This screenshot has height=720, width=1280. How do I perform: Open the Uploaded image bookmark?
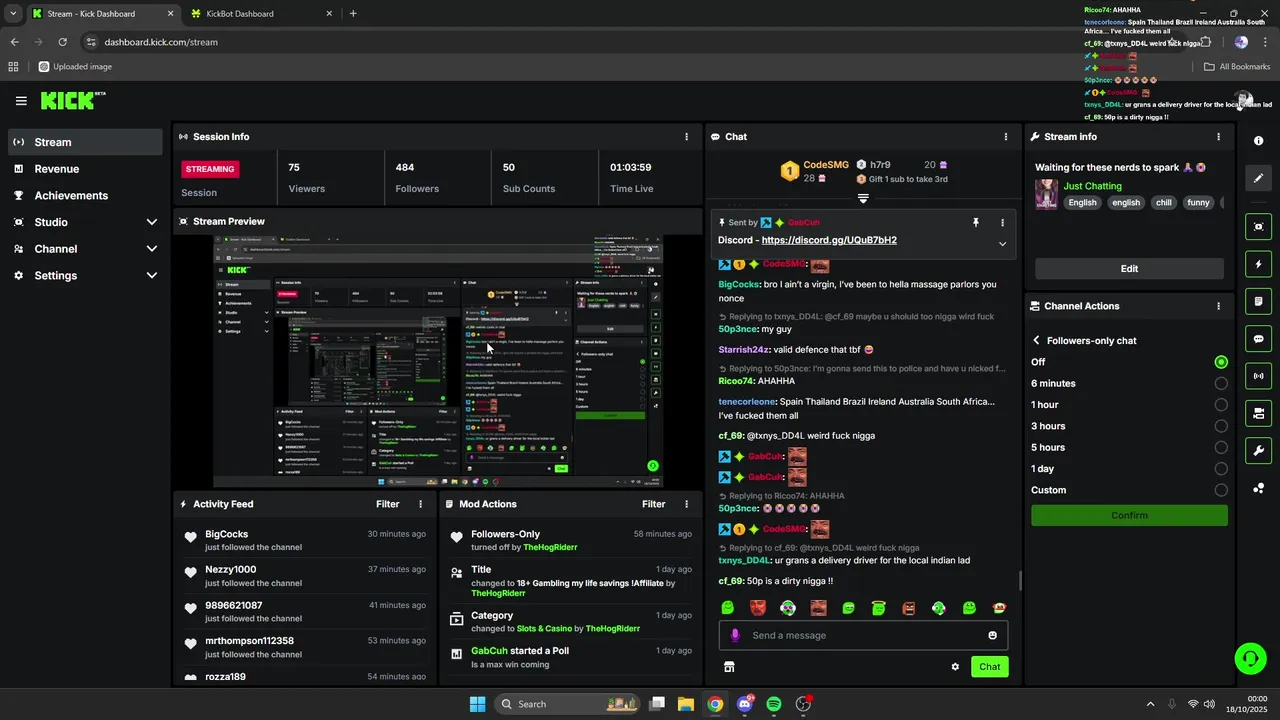click(75, 67)
